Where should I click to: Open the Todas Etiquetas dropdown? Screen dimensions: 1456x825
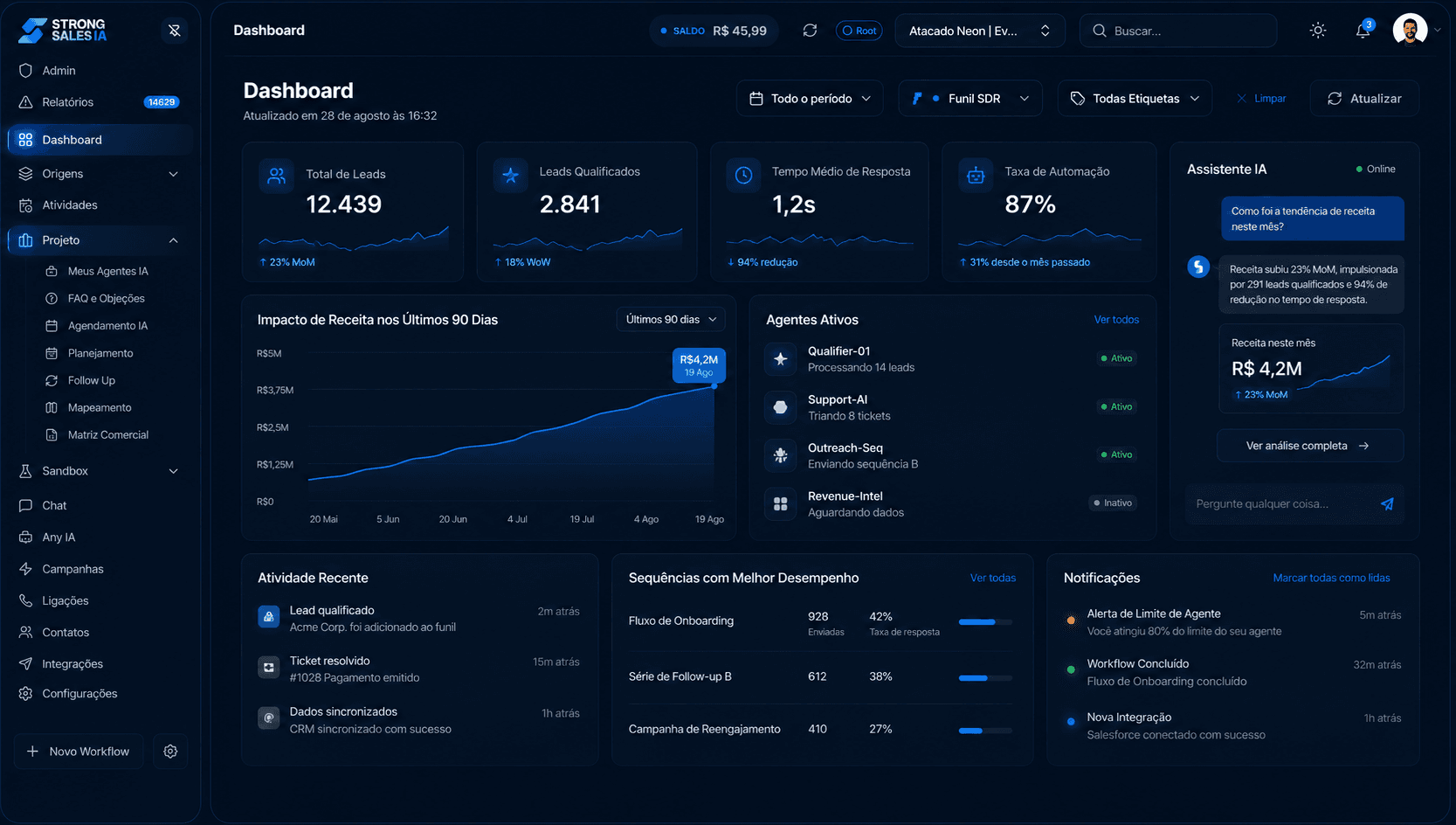[1135, 99]
